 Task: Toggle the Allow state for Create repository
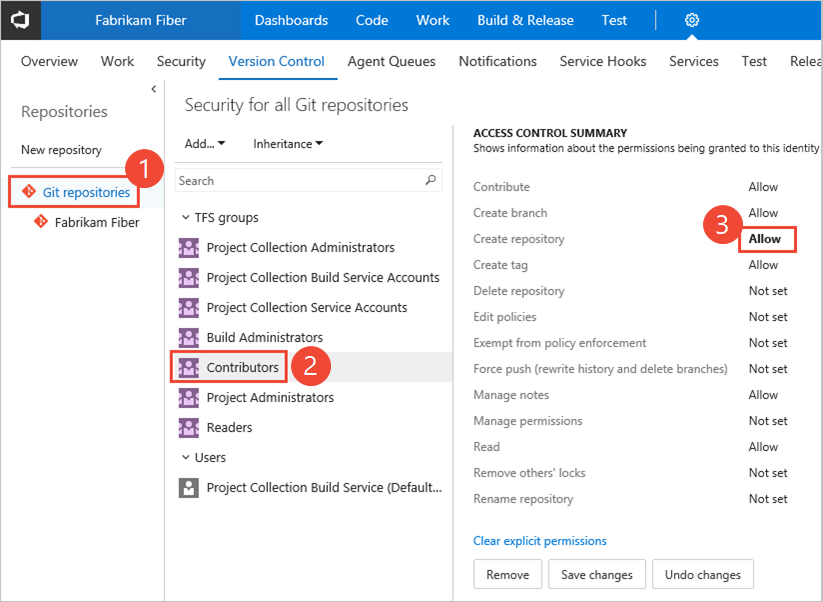[766, 239]
